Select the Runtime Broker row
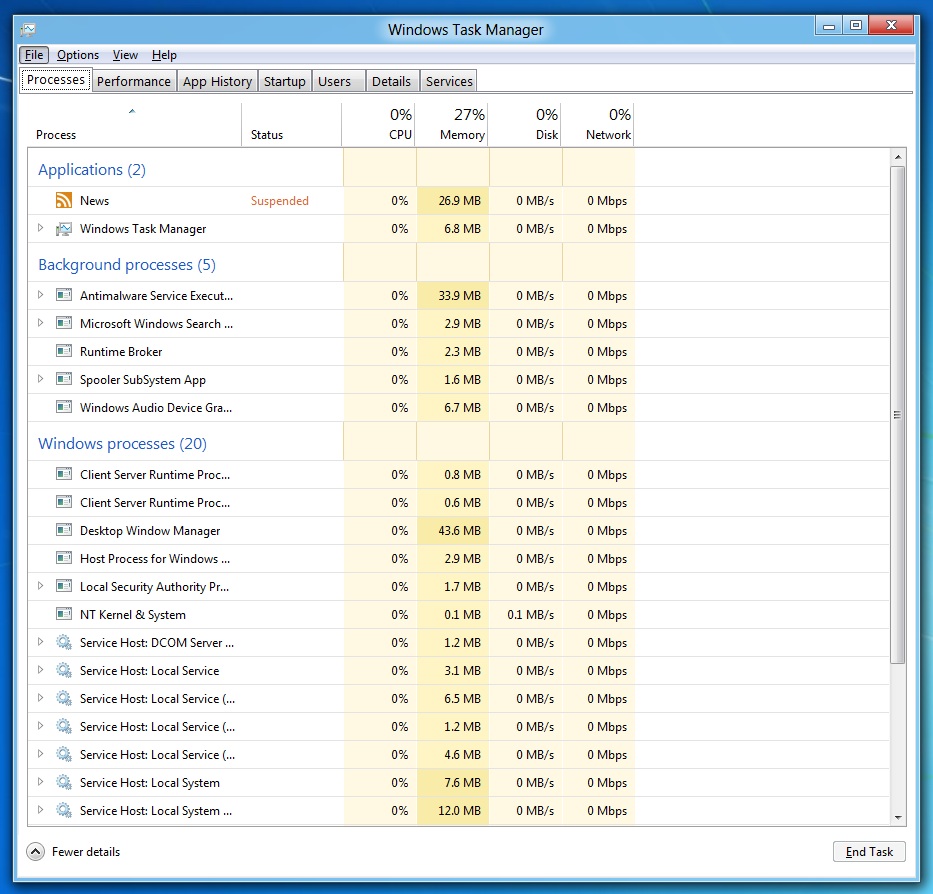The width and height of the screenshot is (933, 894). (458, 352)
